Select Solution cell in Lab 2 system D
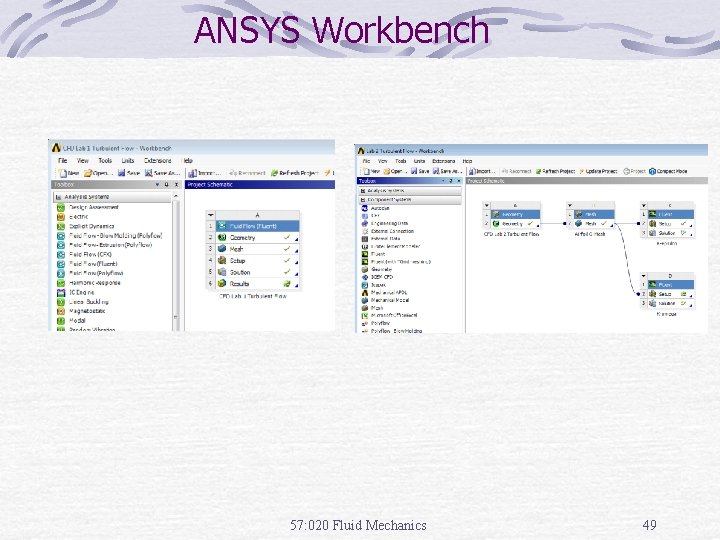This screenshot has width=720, height=540. pyautogui.click(x=670, y=303)
